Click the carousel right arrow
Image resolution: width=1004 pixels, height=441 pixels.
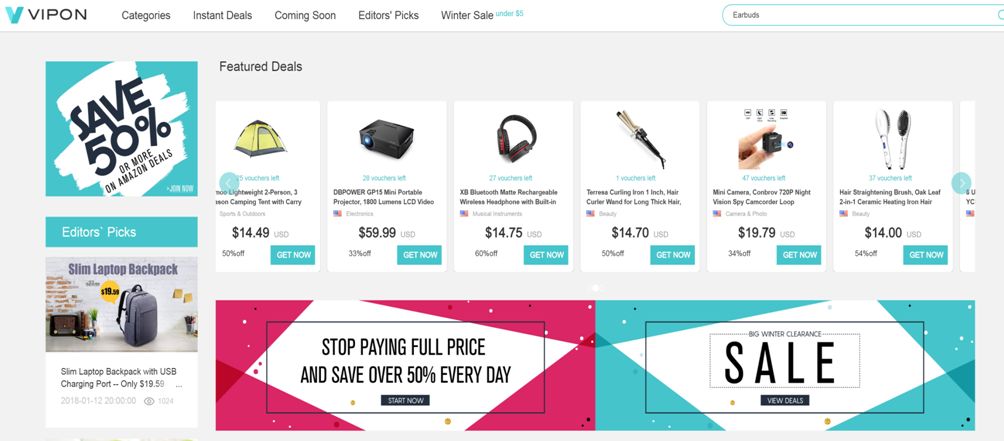click(961, 183)
